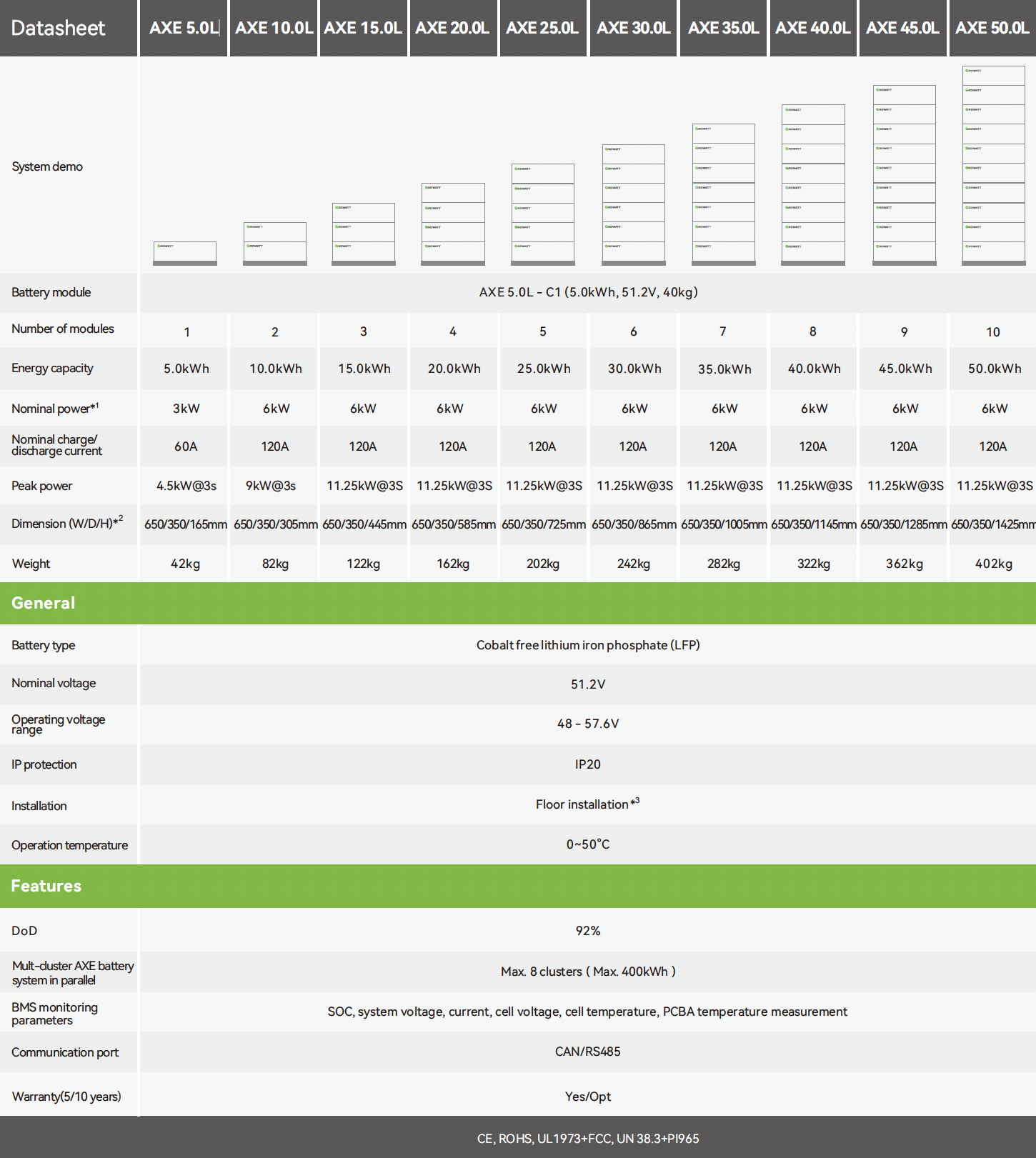Select the AXE 35.0L column header
1036x1158 pixels.
[x=724, y=28]
